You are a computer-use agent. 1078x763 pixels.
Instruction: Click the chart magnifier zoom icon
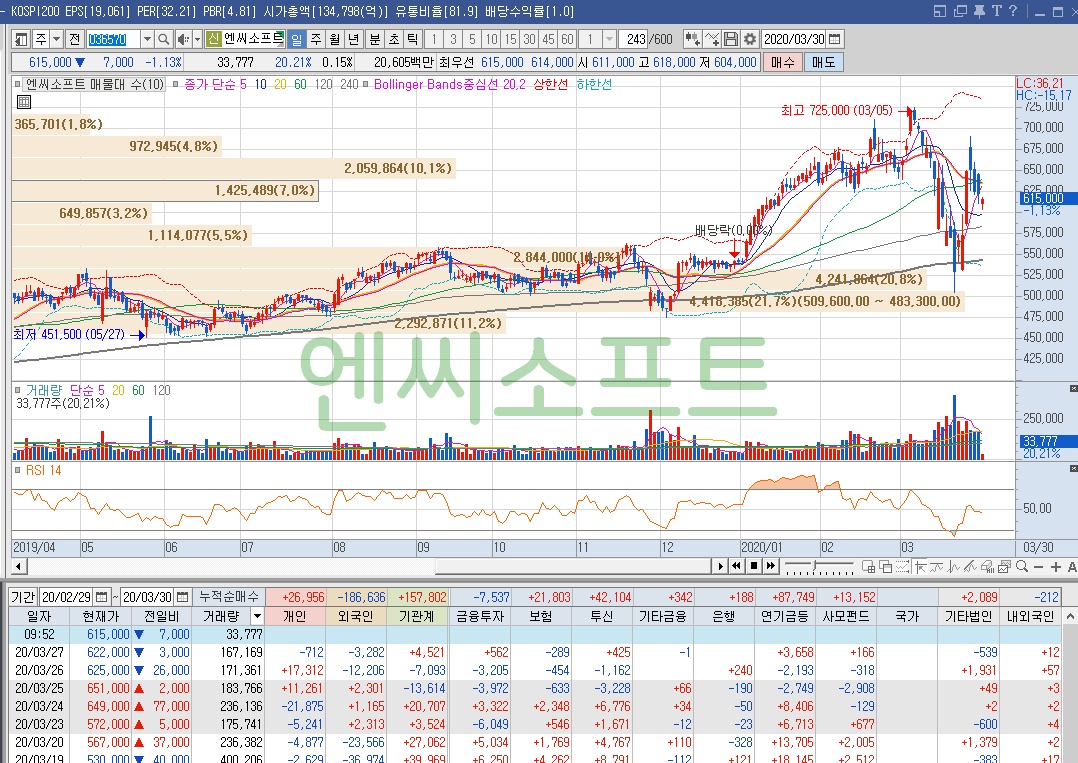(x=1022, y=566)
